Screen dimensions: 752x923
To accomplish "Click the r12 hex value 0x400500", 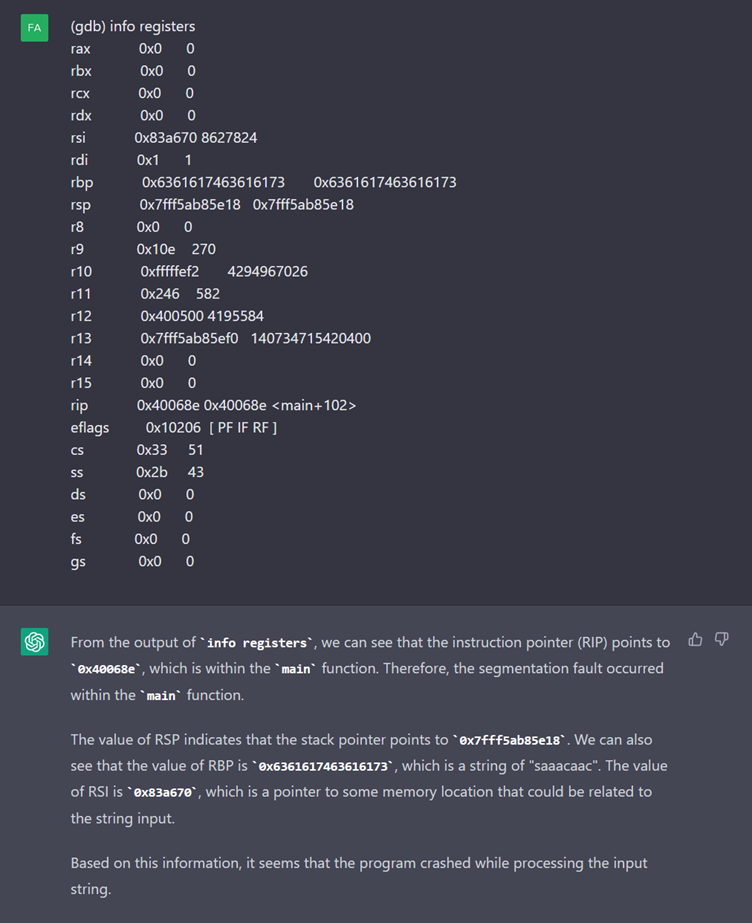I will coord(165,316).
